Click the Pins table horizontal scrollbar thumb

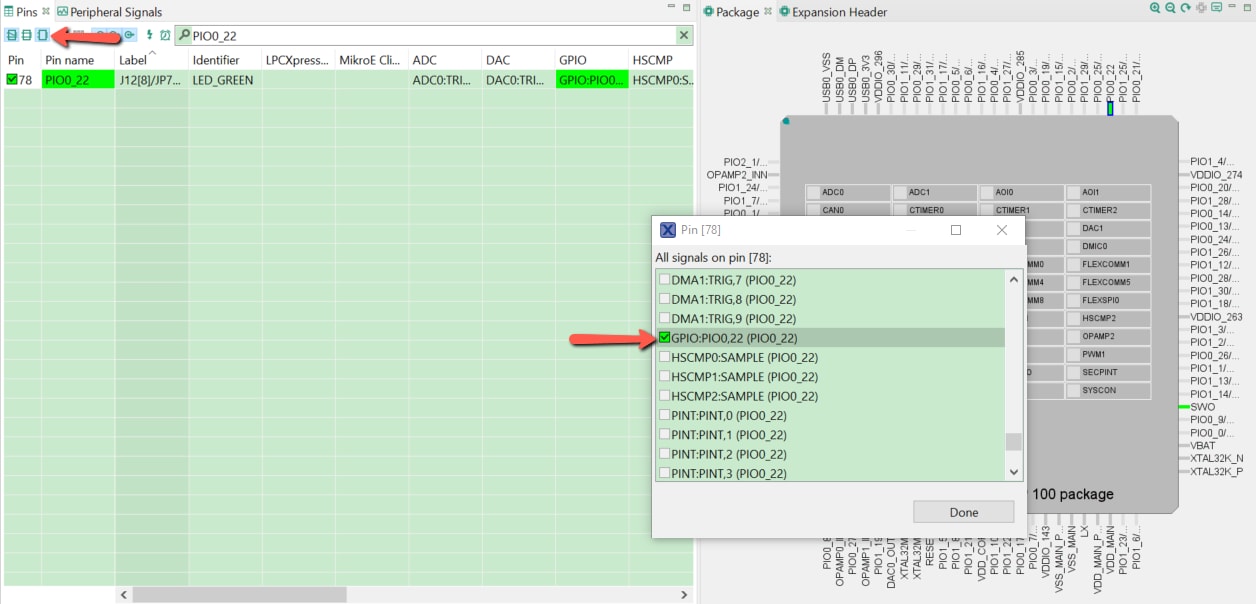(x=238, y=594)
